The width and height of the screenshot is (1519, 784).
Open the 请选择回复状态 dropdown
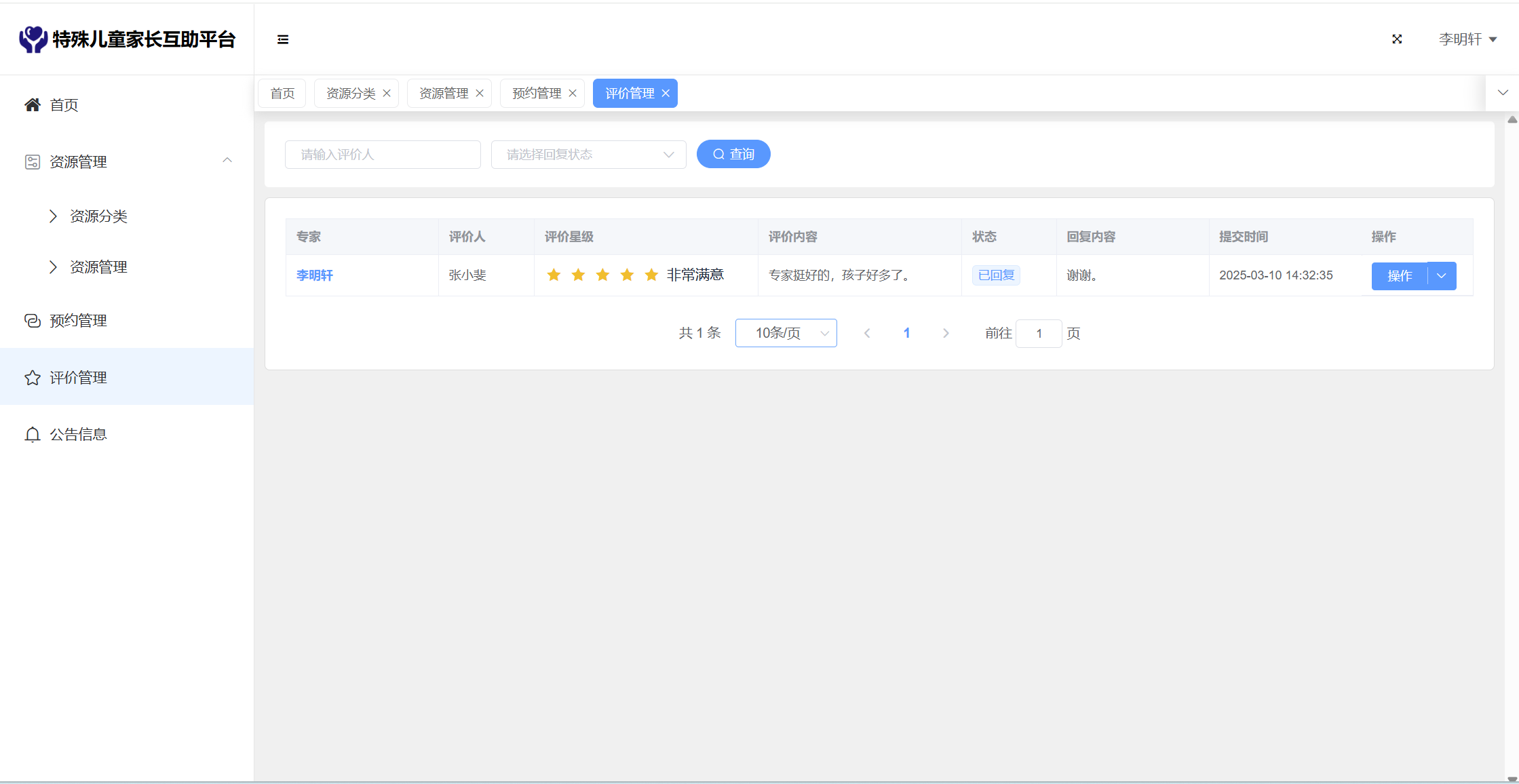pos(588,155)
